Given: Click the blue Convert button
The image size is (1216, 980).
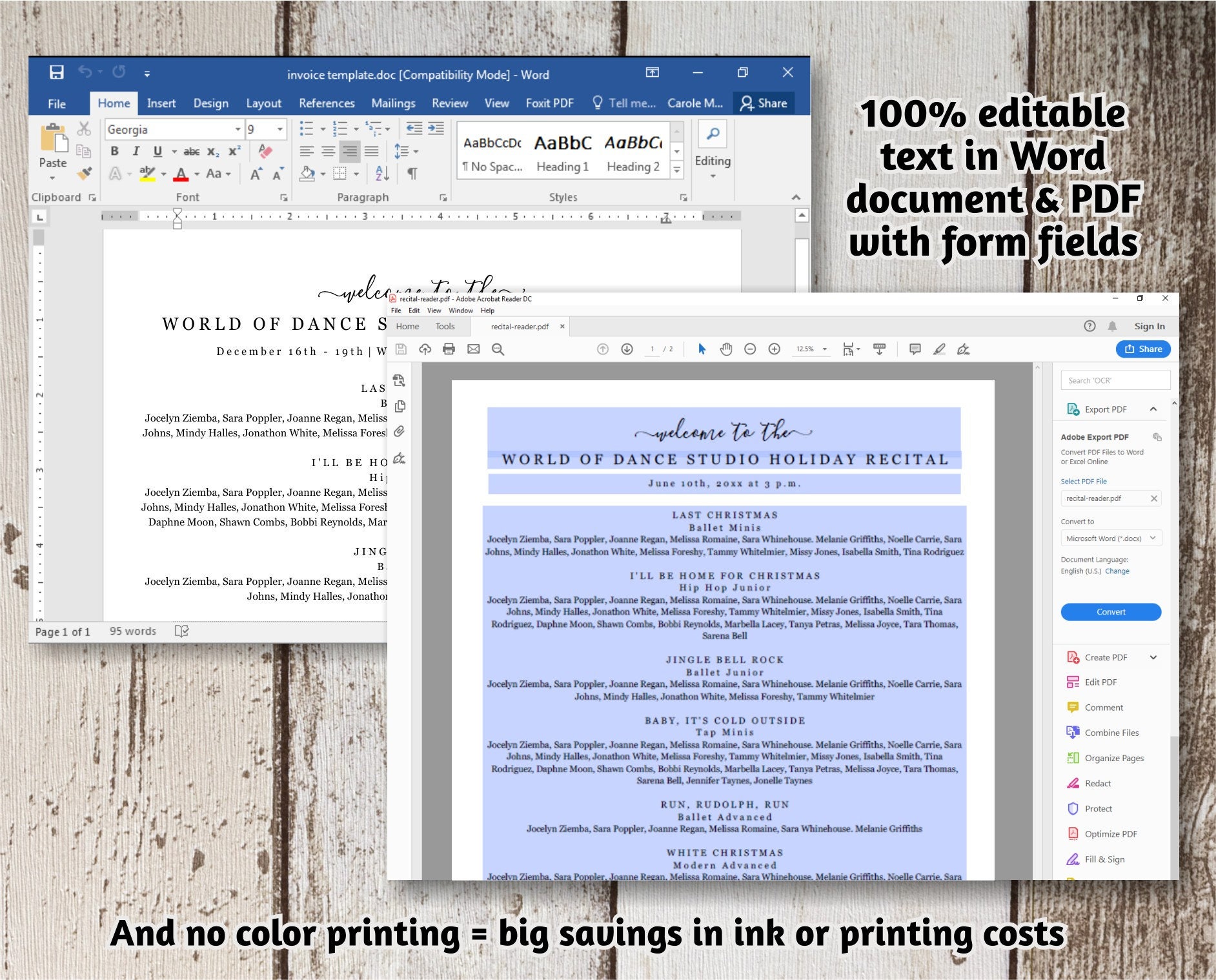Looking at the screenshot, I should click(1111, 612).
